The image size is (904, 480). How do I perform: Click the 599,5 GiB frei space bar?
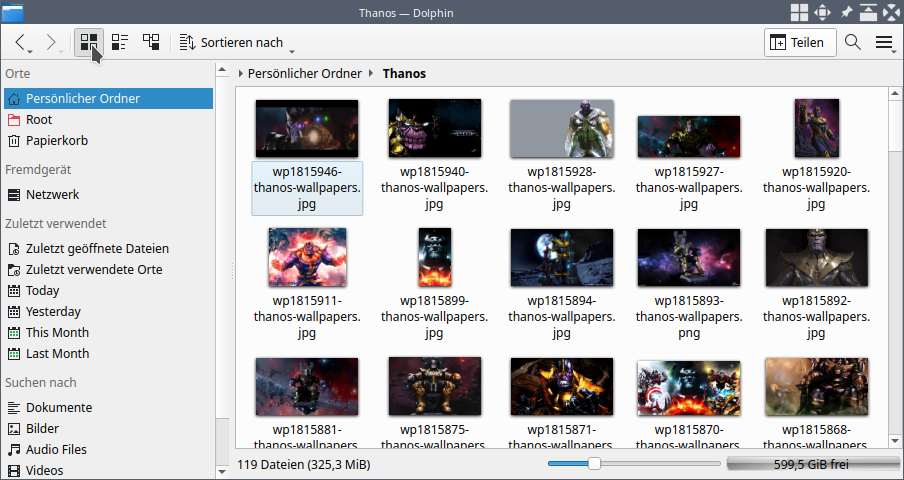(x=812, y=464)
